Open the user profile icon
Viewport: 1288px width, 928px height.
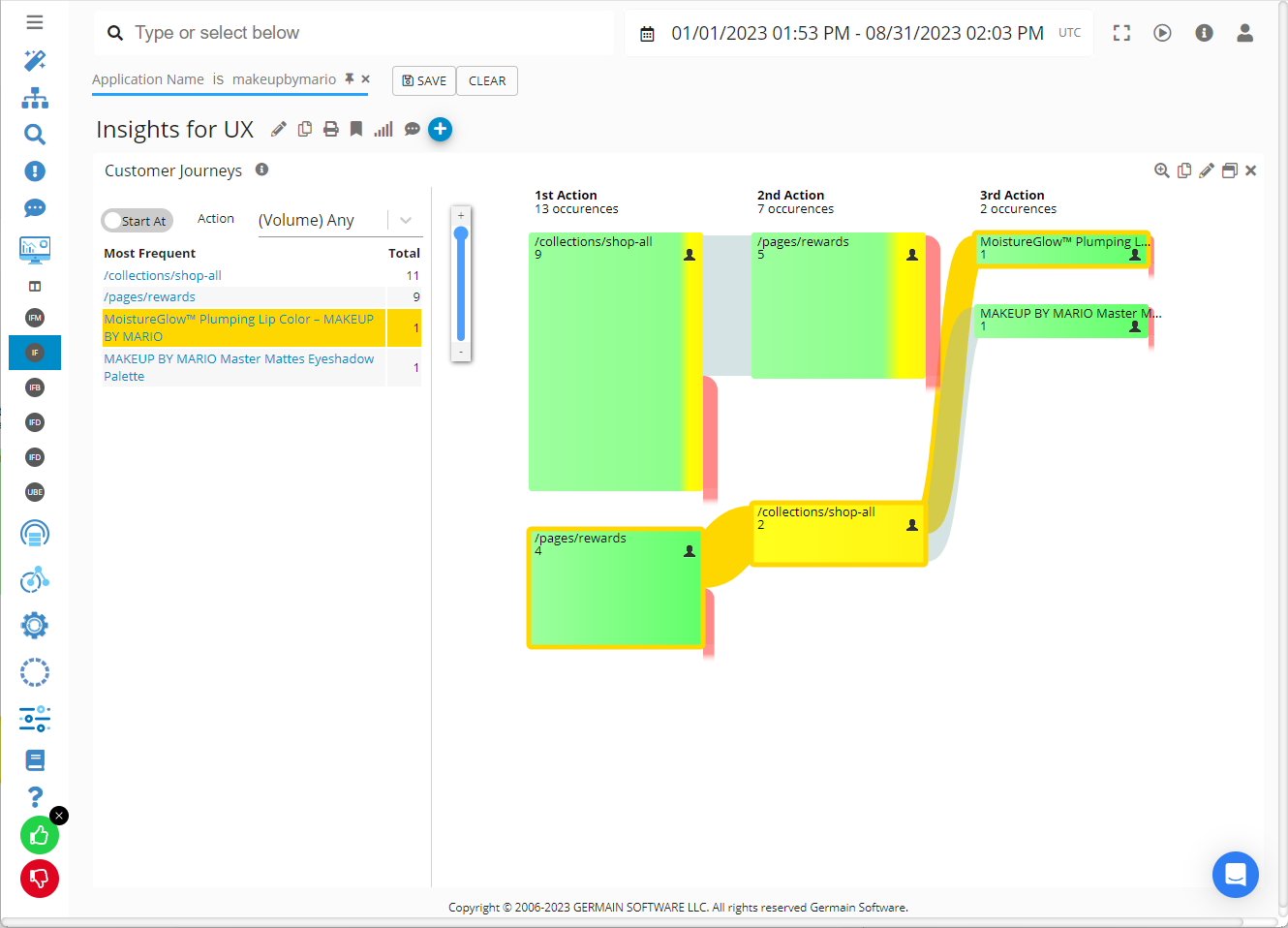click(1244, 33)
